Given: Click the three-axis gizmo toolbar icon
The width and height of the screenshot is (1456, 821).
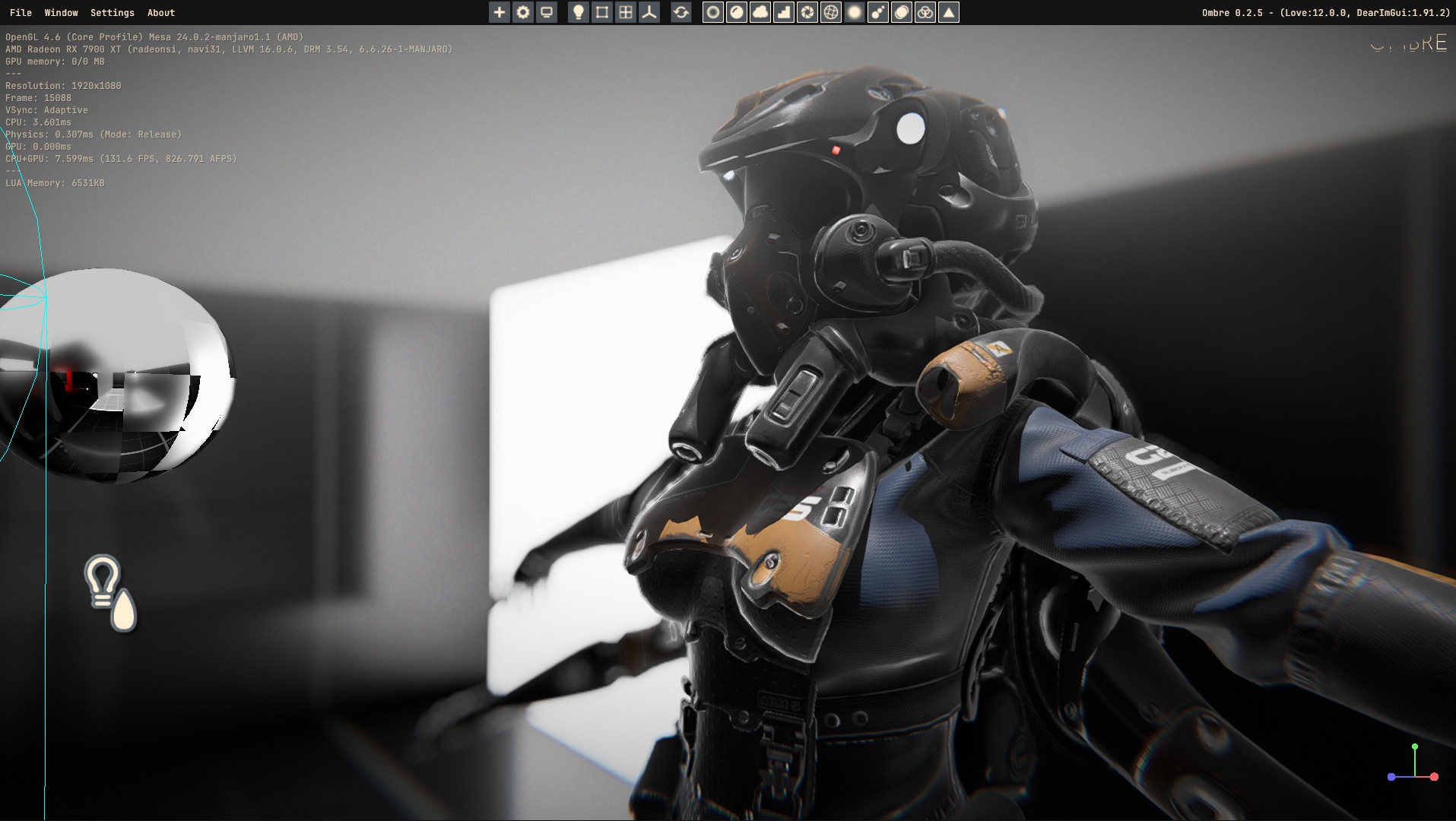Looking at the screenshot, I should click(649, 12).
